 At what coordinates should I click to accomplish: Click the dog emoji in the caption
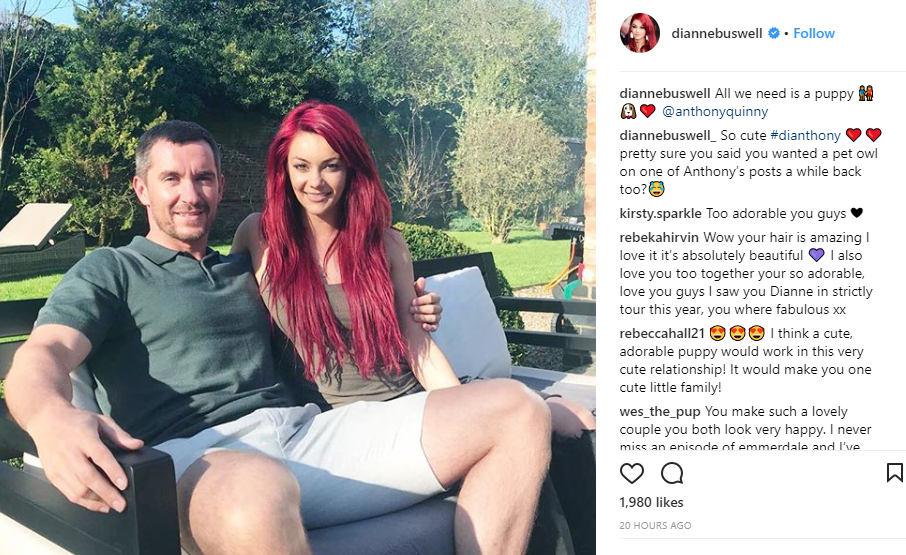point(628,111)
